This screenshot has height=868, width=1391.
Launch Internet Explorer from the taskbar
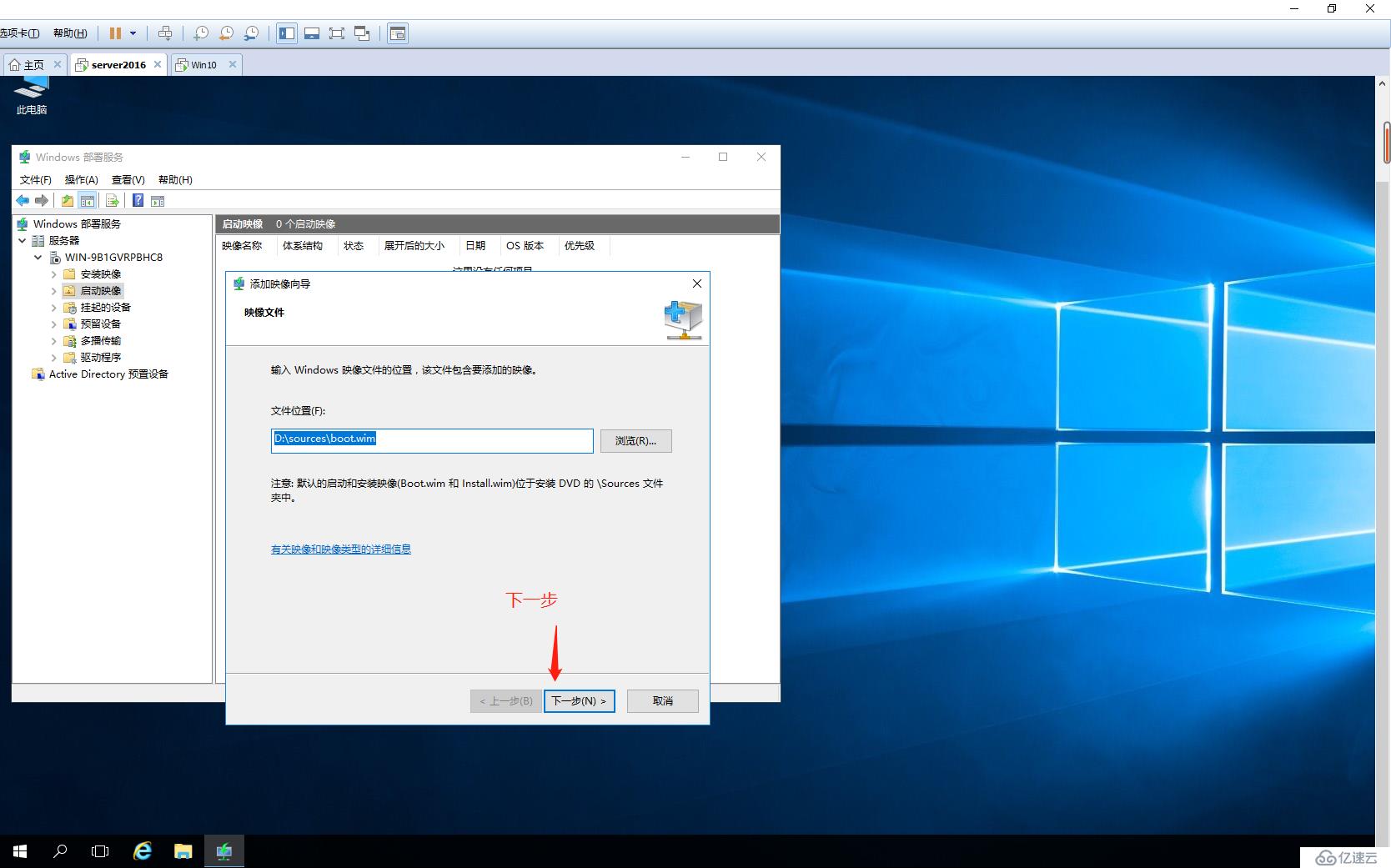click(x=143, y=851)
